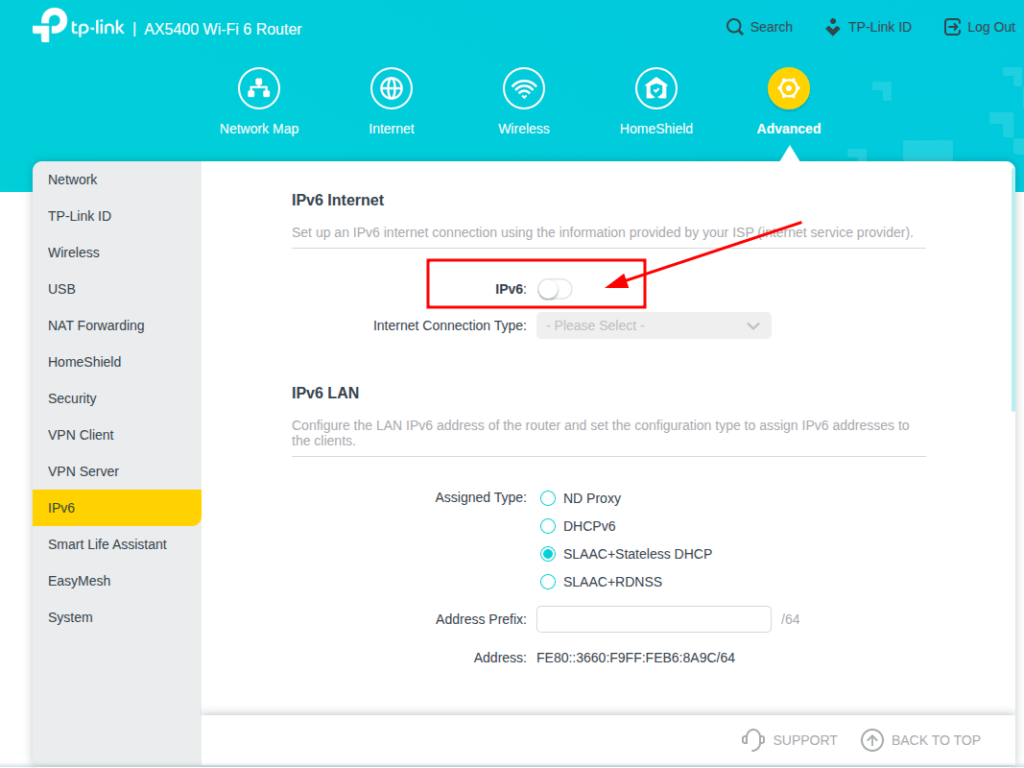Open the System sidebar section

pyautogui.click(x=70, y=618)
